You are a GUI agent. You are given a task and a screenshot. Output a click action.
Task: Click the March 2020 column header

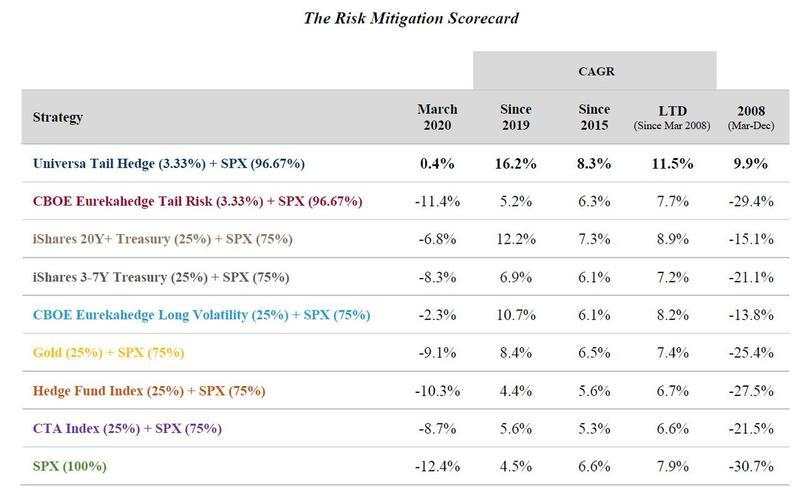(437, 117)
